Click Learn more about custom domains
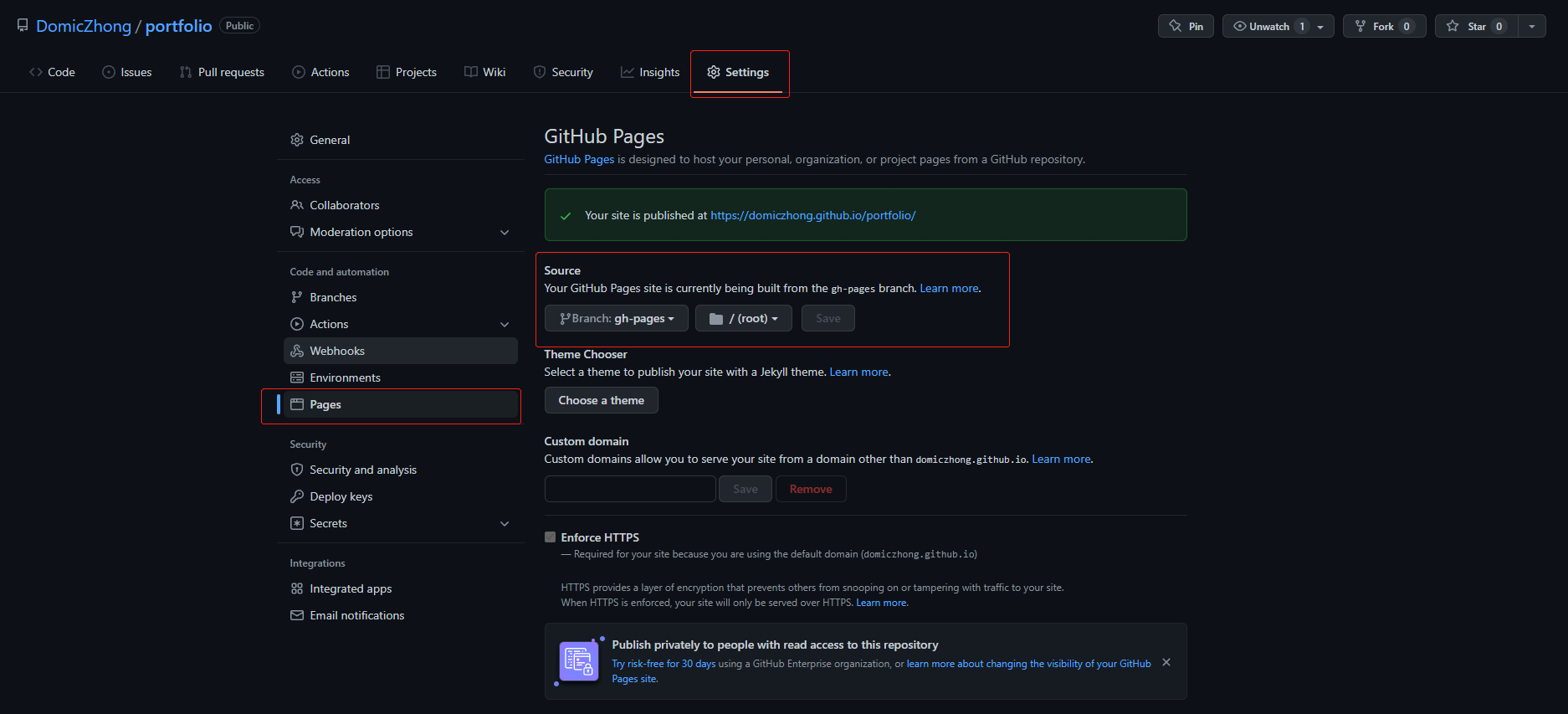Screen dimensions: 1568x714 [x=1061, y=459]
